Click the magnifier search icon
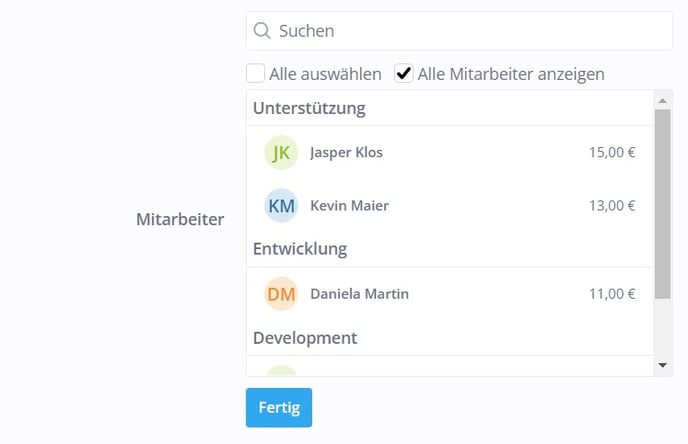Viewport: 688px width, 444px height. [262, 31]
